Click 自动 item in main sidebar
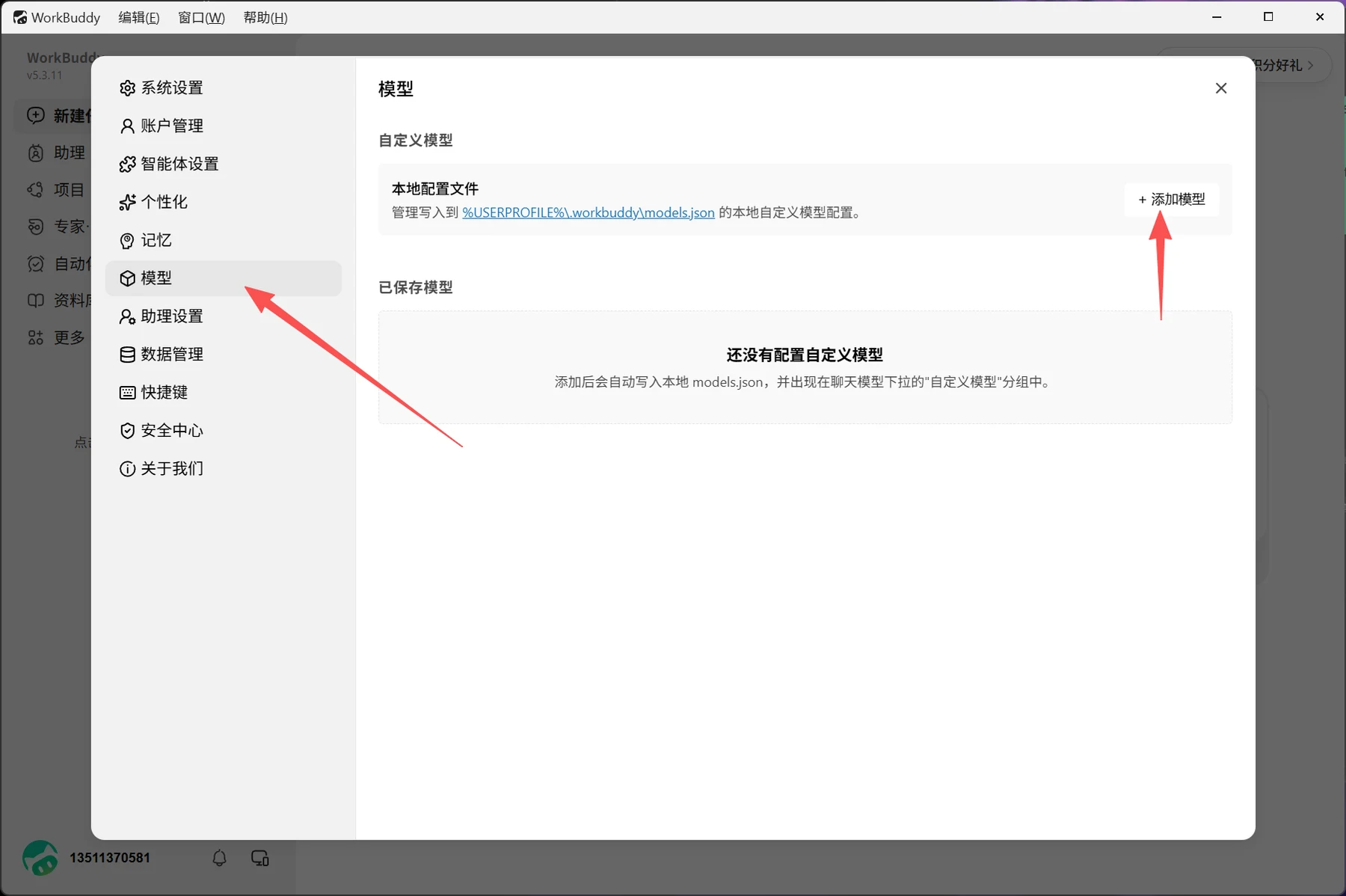The width and height of the screenshot is (1346, 896). coord(58,264)
